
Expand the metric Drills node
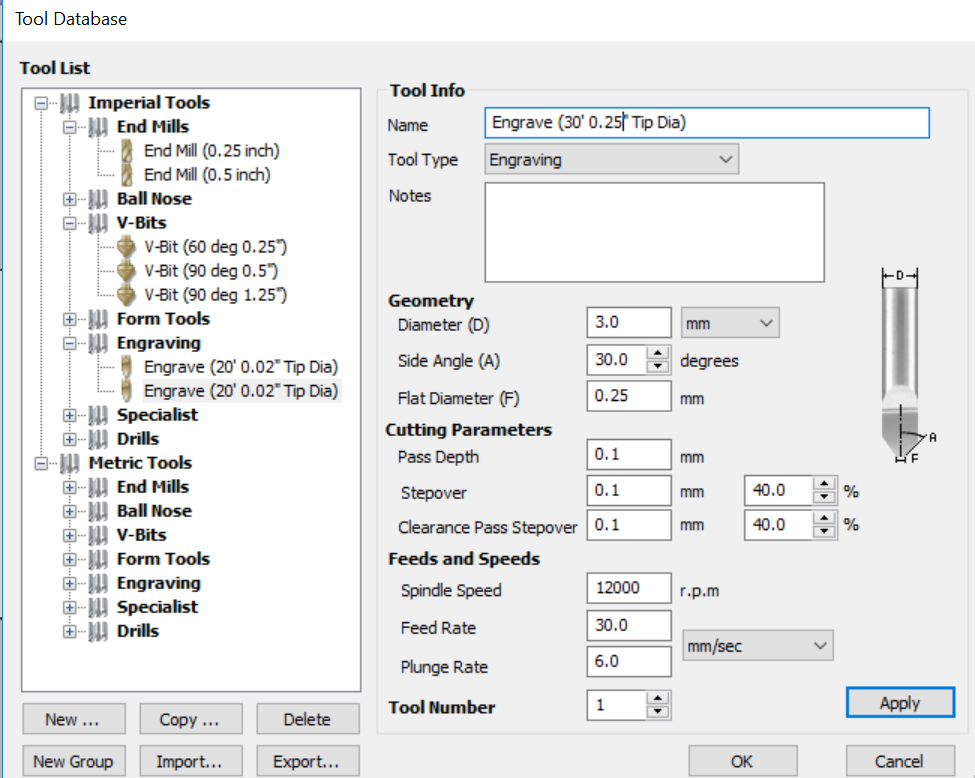(x=70, y=631)
